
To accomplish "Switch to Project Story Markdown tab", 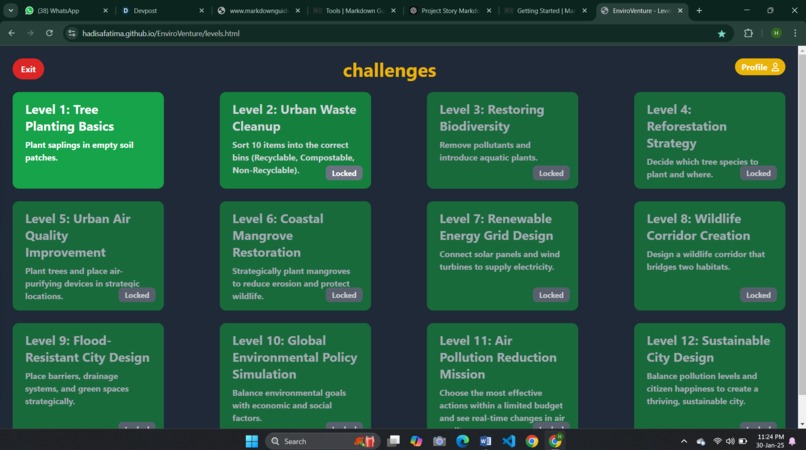I will [x=449, y=10].
